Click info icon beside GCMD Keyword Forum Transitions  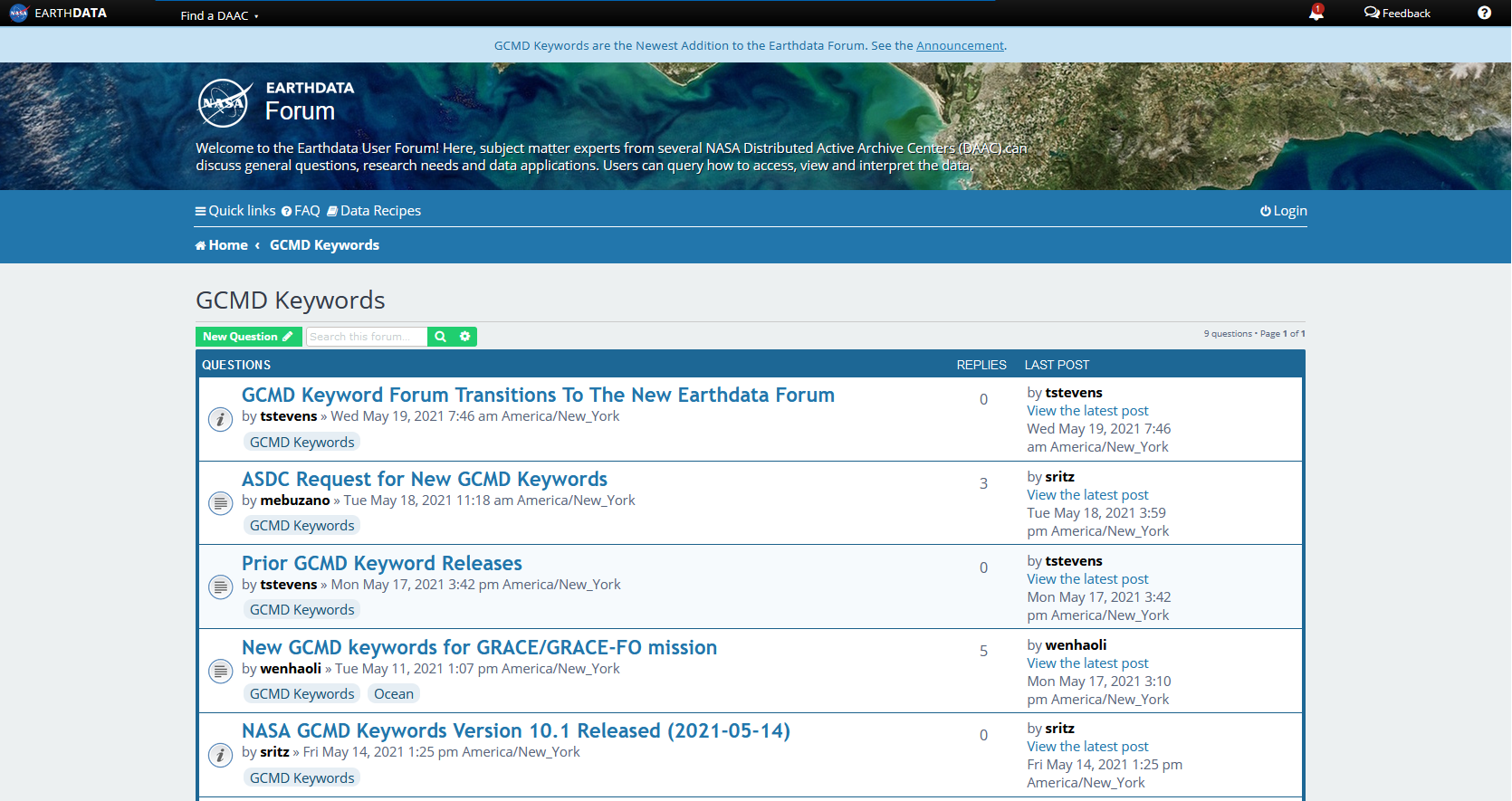click(220, 419)
